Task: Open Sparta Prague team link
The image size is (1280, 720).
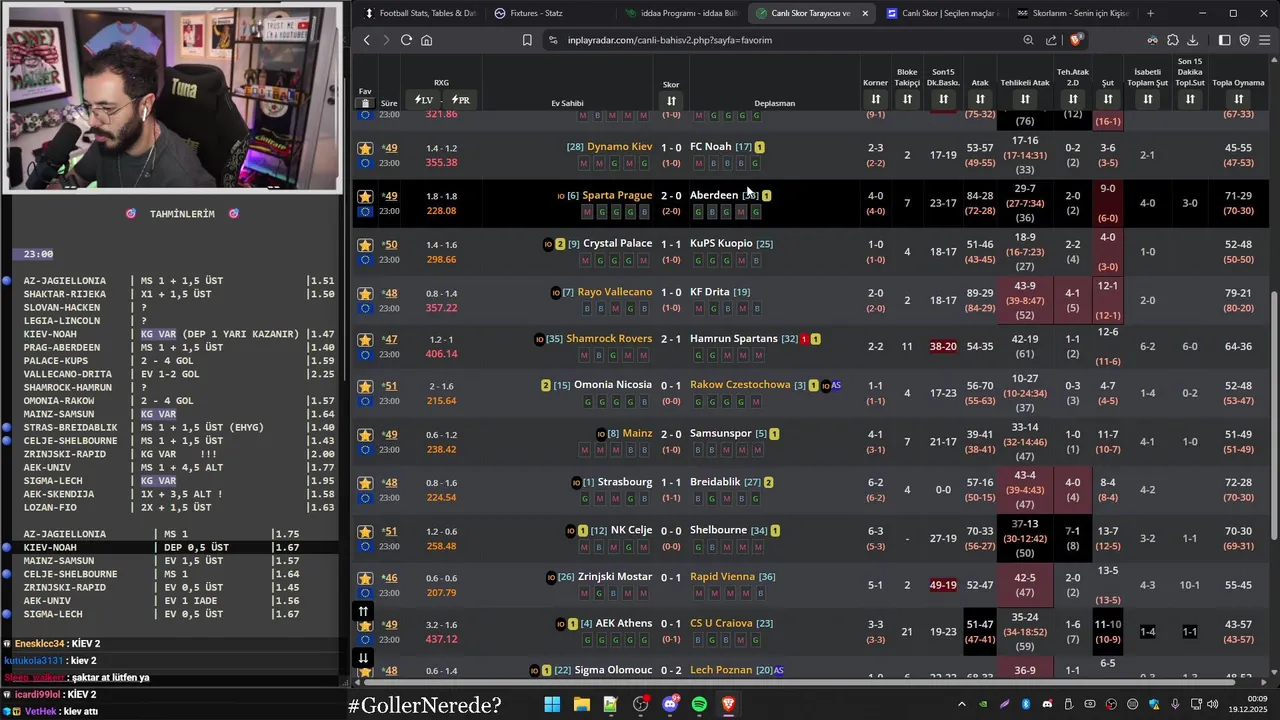Action: (x=617, y=195)
